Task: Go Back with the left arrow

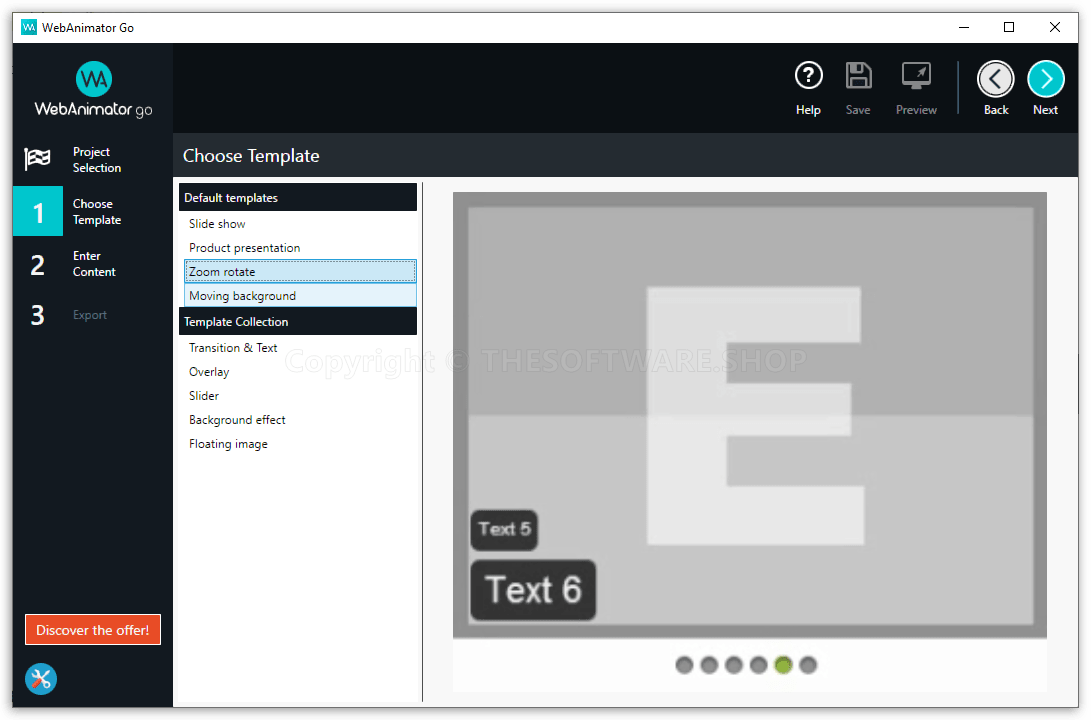Action: coord(995,79)
